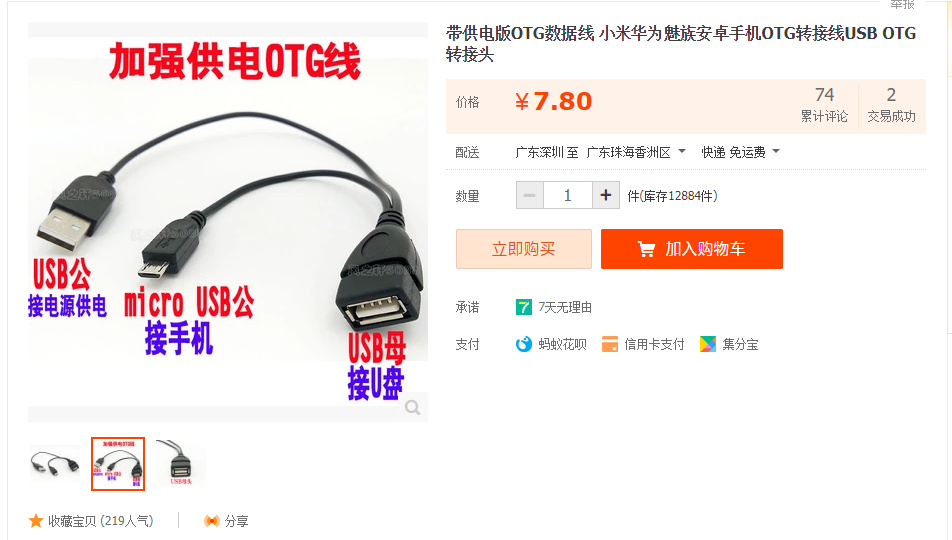Click the magnifier icon on product image
The width and height of the screenshot is (952, 540).
tap(413, 408)
